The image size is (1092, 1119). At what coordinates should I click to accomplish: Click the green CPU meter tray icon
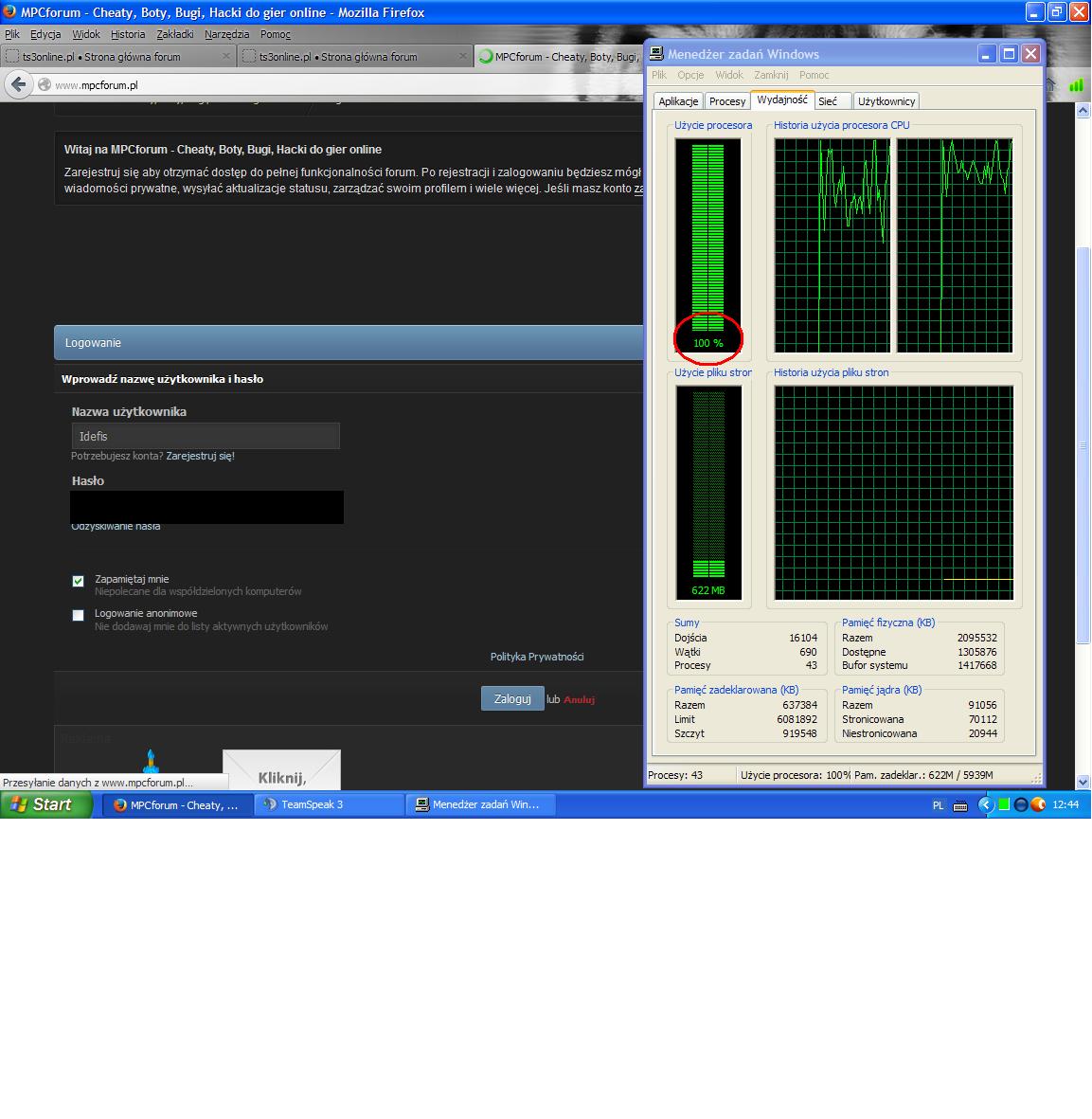(1004, 804)
